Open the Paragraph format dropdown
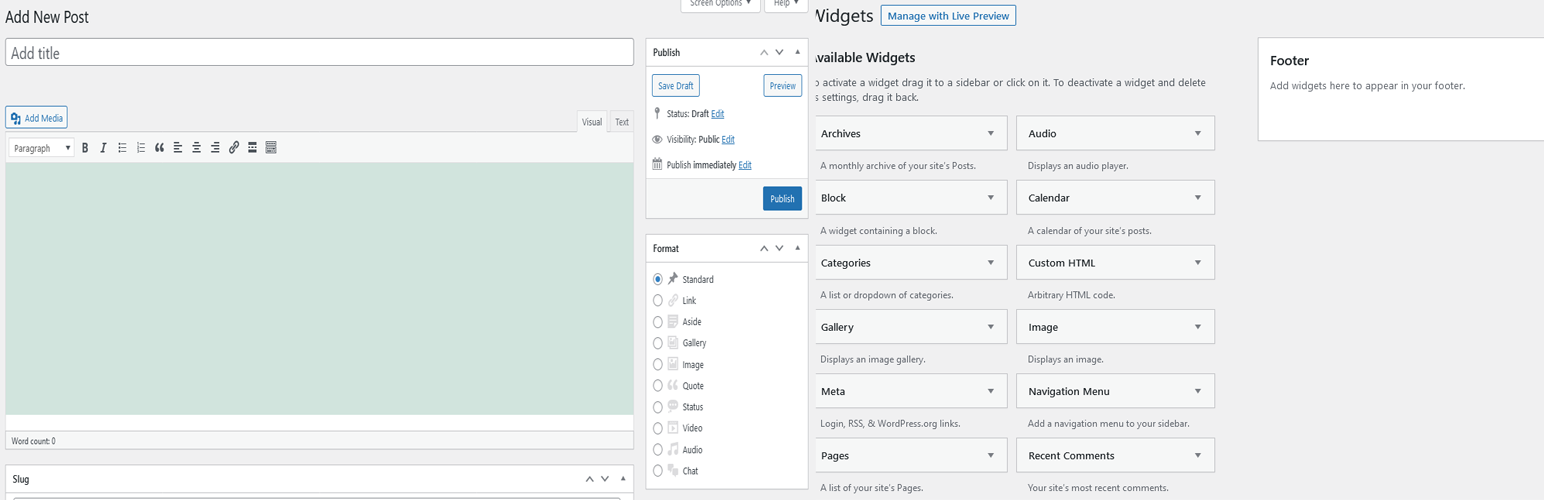Viewport: 1544px width, 500px height. tap(42, 148)
